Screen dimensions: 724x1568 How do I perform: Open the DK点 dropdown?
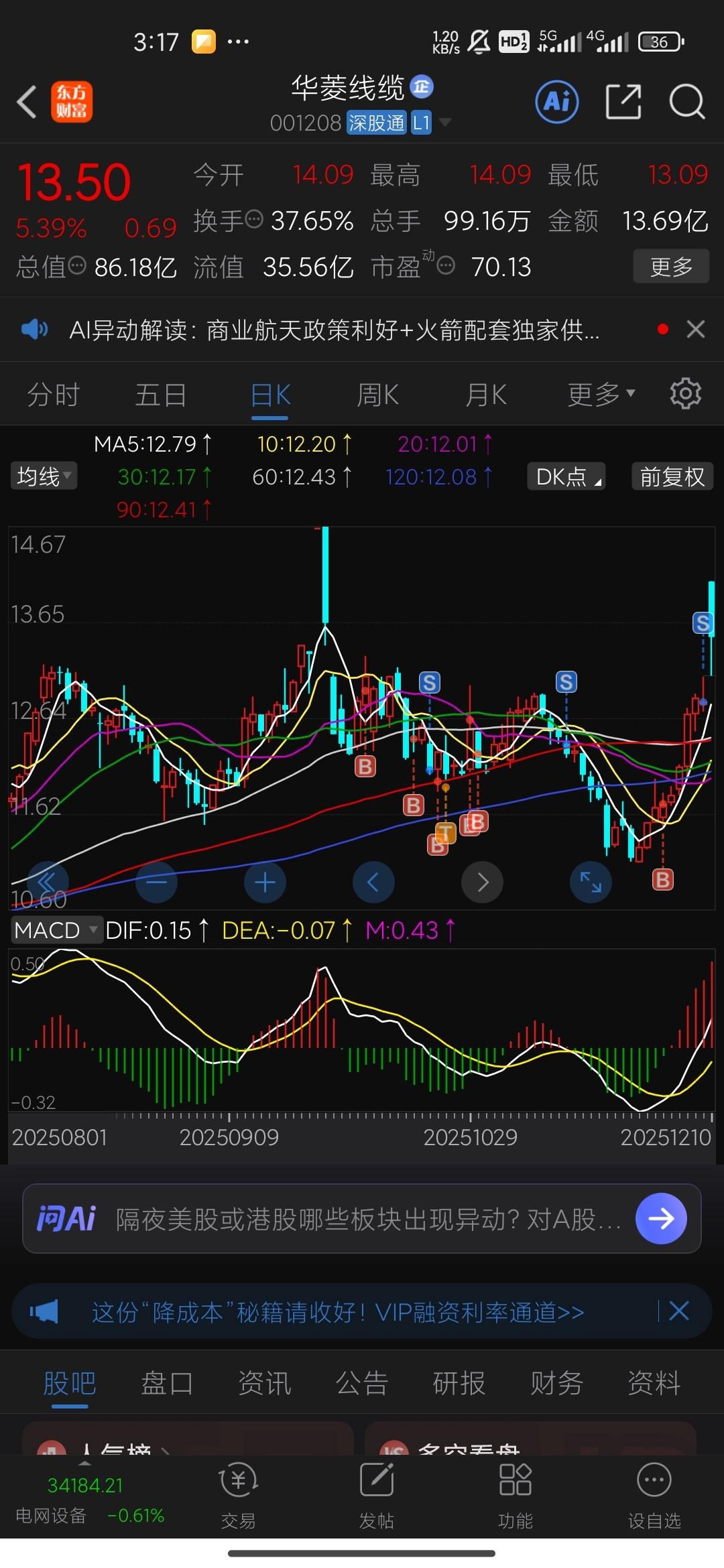566,476
